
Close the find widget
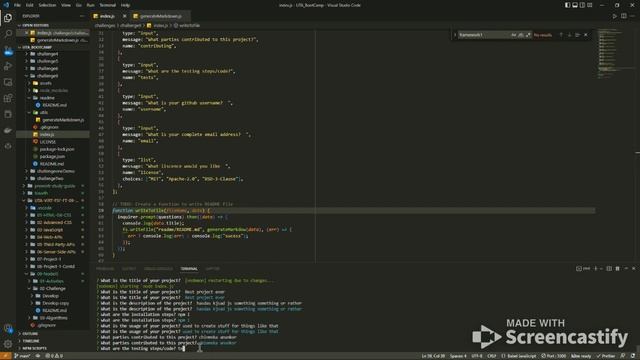coord(586,35)
